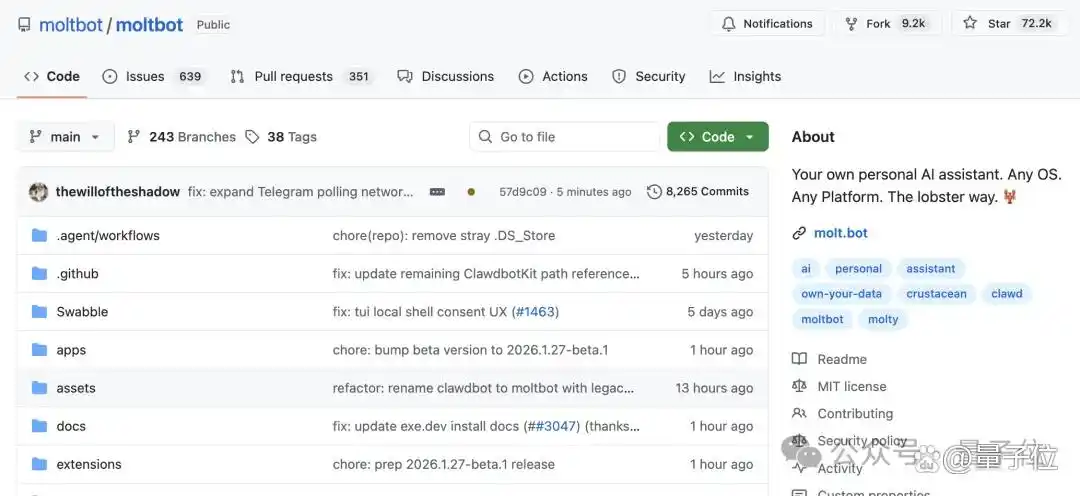The height and width of the screenshot is (496, 1080).
Task: Click thewillofthesha­dow avatar image
Action: point(38,192)
